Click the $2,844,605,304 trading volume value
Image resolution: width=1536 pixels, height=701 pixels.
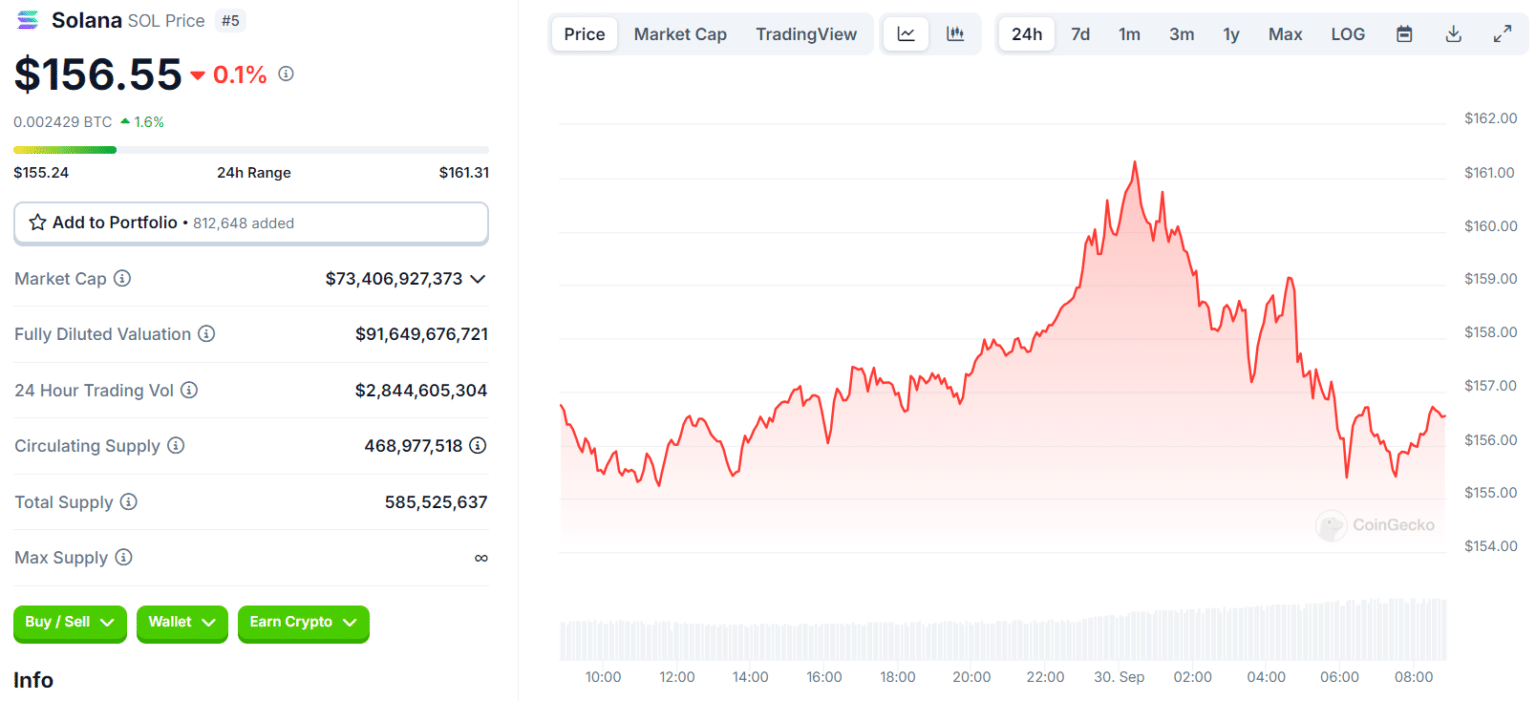(422, 390)
